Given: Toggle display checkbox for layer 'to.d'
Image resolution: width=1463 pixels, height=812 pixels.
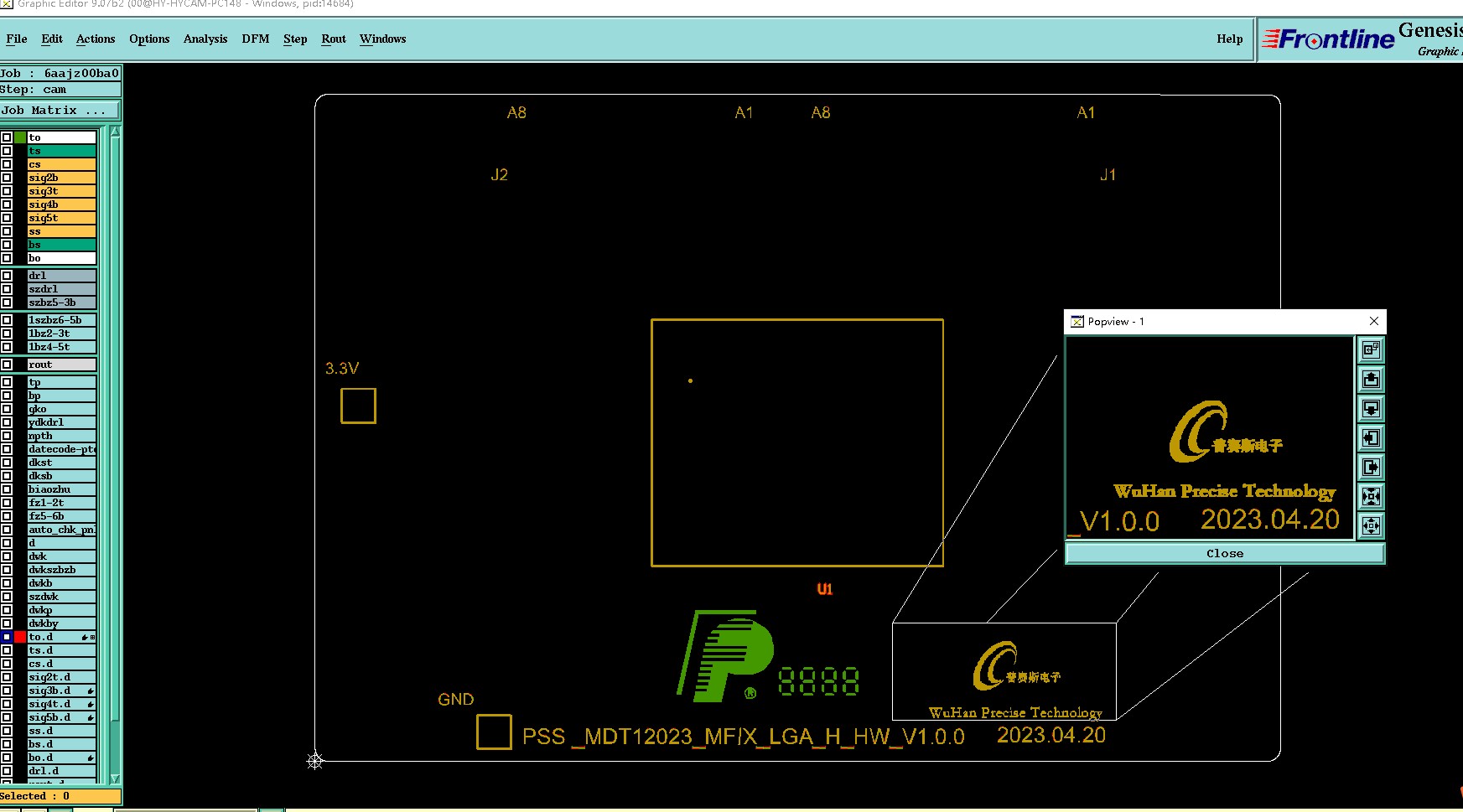Looking at the screenshot, I should tap(7, 638).
